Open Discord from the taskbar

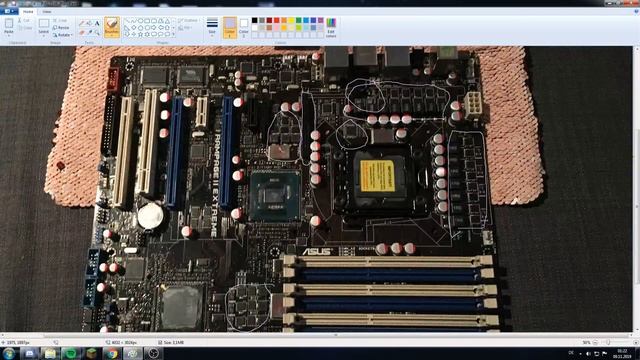coord(29,353)
